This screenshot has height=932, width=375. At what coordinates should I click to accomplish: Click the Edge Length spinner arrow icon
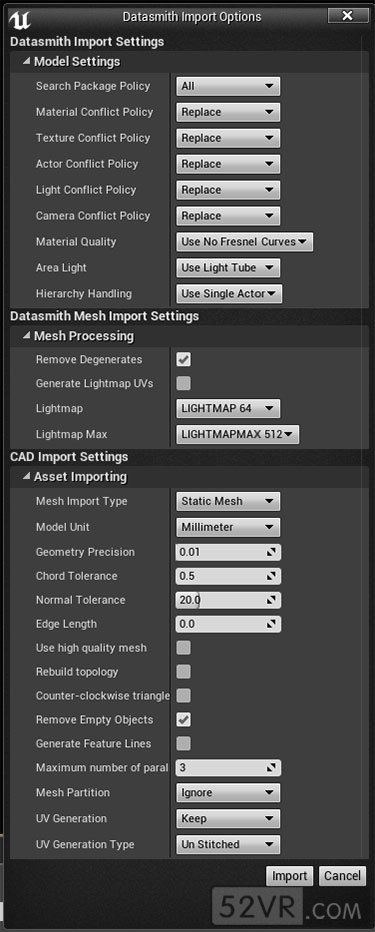click(272, 624)
